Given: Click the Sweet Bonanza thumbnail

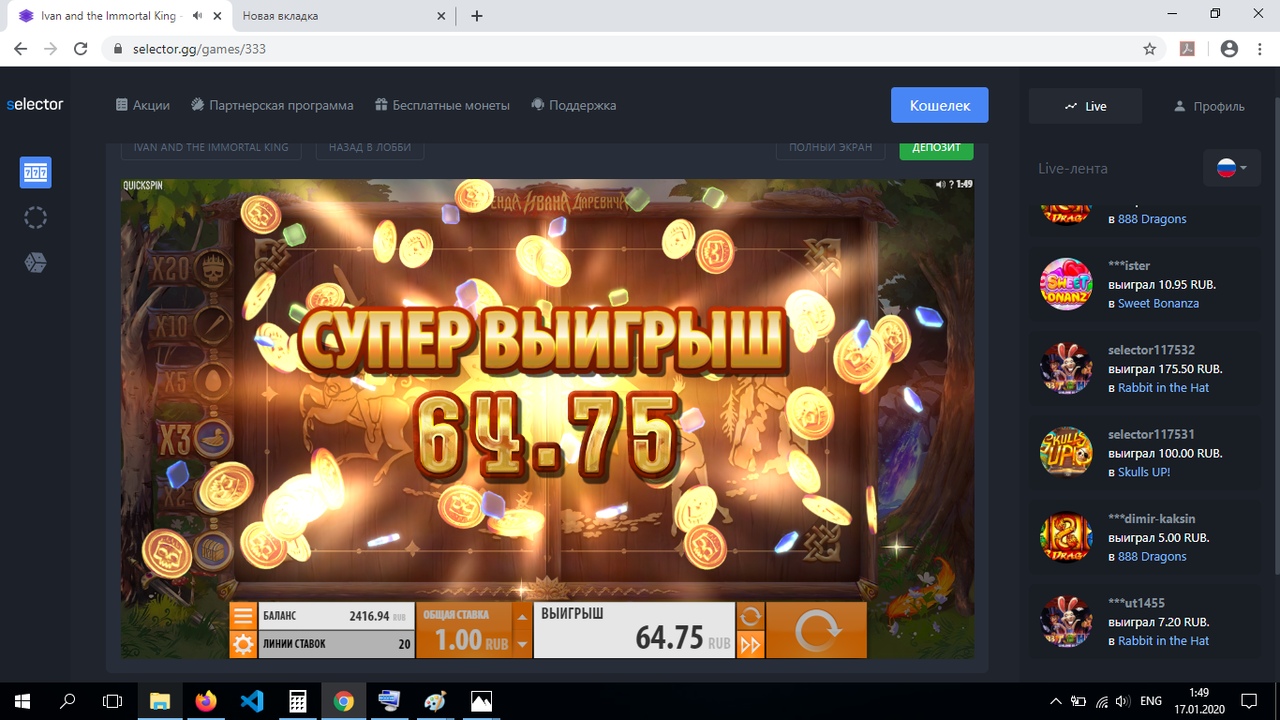Looking at the screenshot, I should 1066,284.
